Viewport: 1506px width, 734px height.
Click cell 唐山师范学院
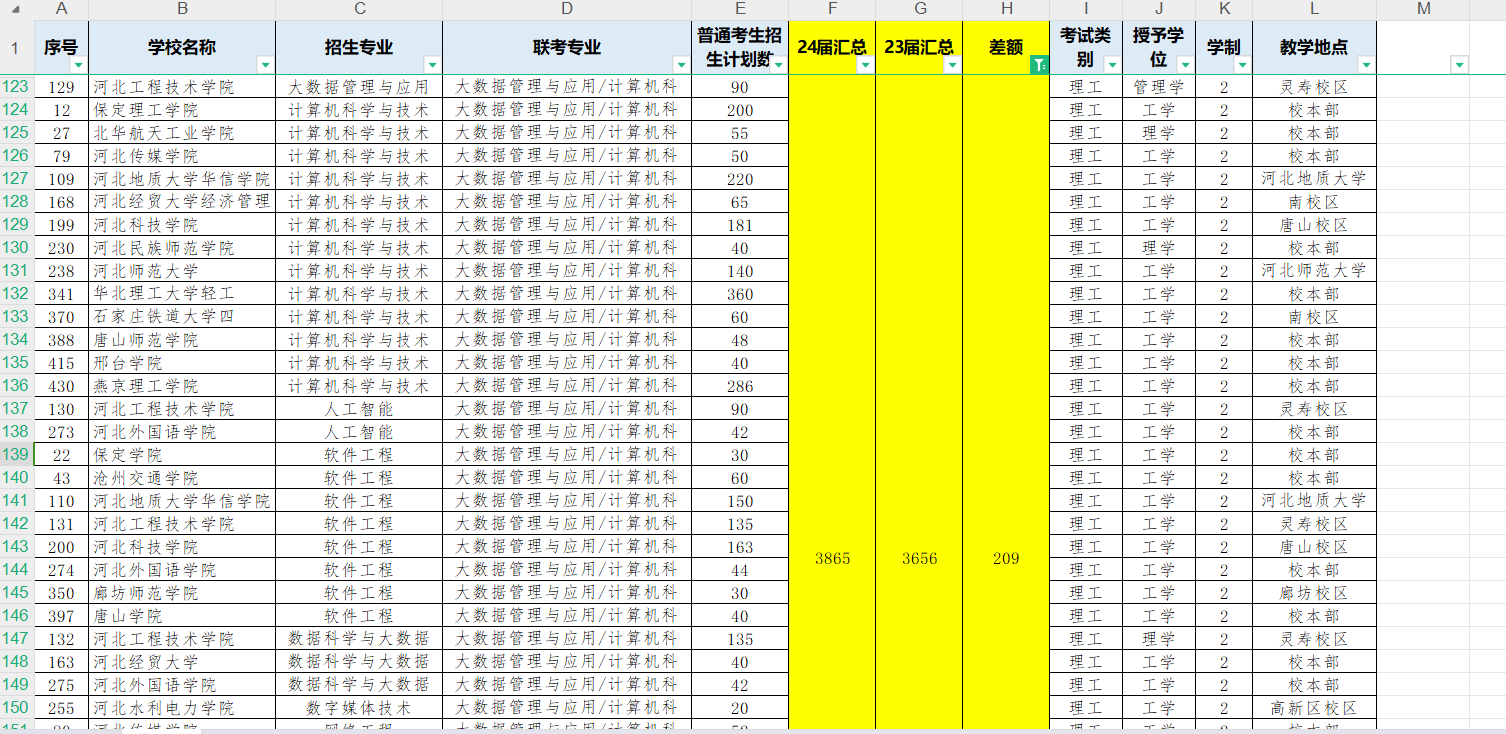coord(182,340)
